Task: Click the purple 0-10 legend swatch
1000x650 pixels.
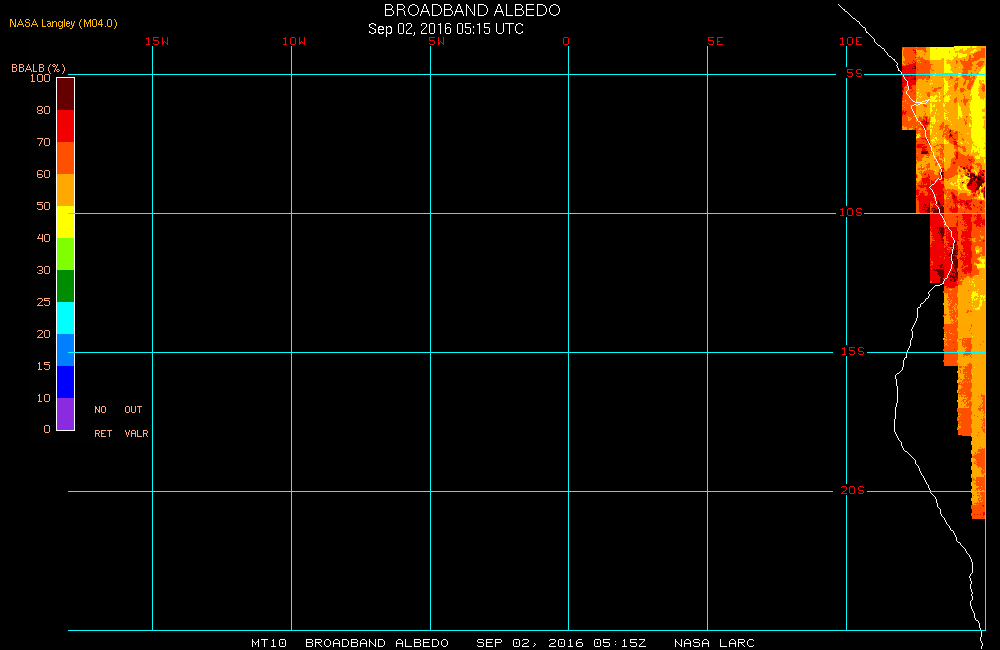Action: 66,414
